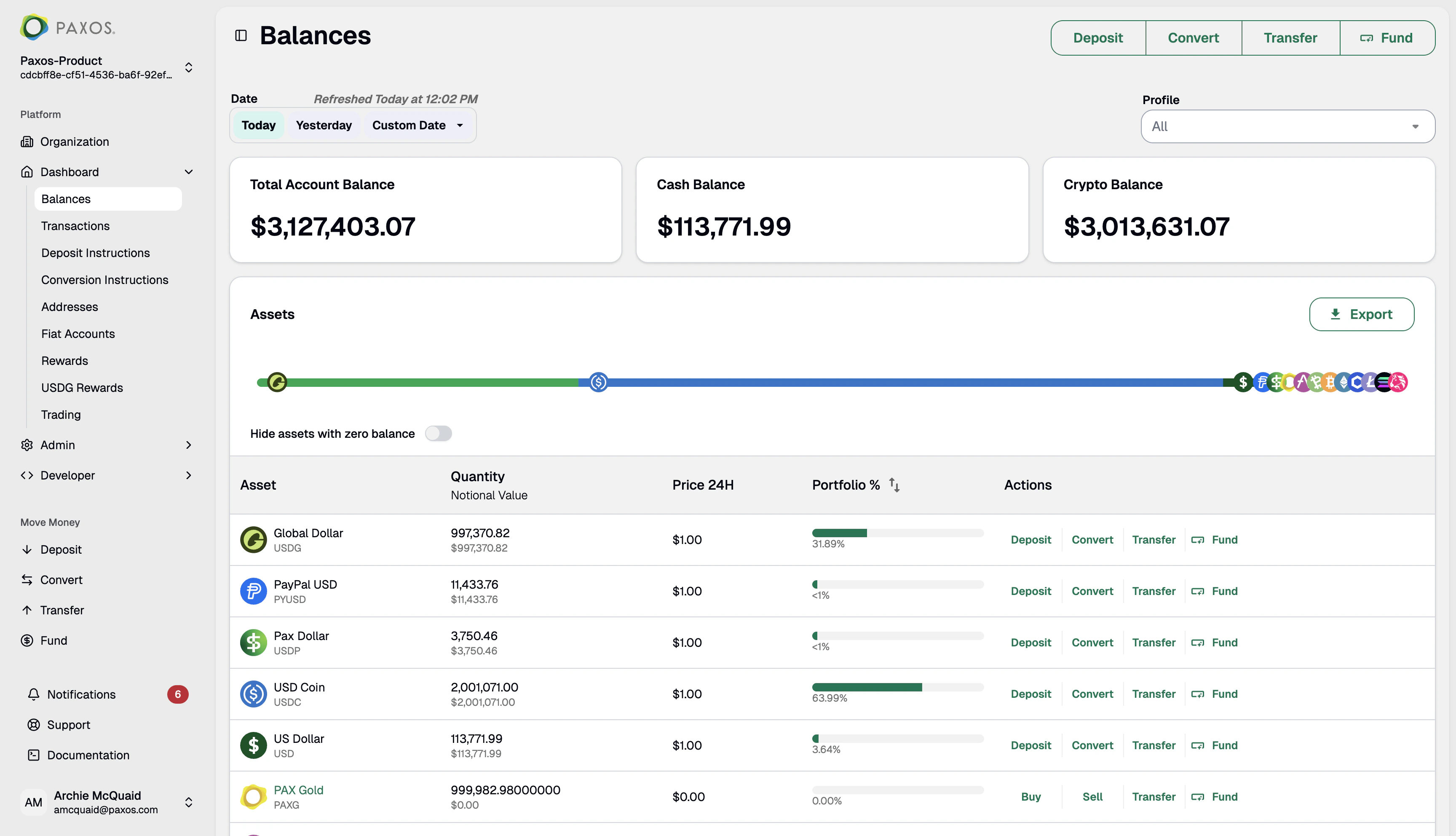Enable Hide assets with zero balance
The height and width of the screenshot is (836, 1456).
pyautogui.click(x=439, y=434)
